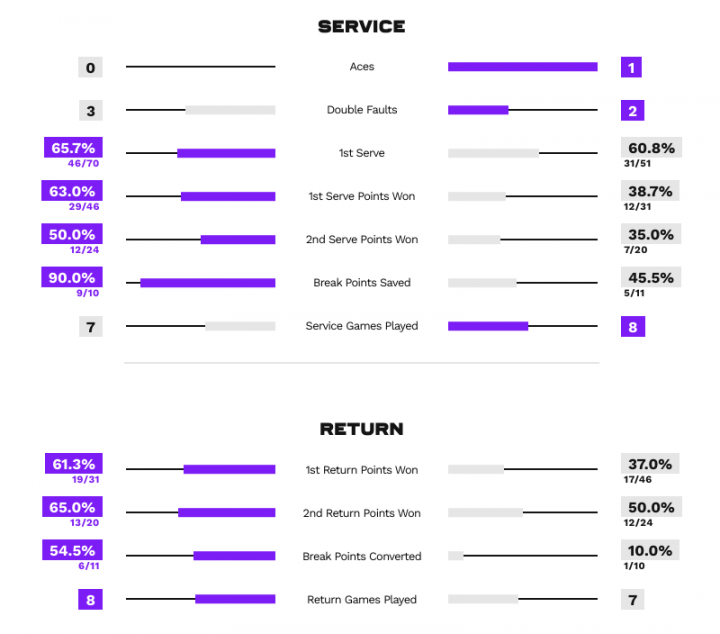Click the purple Aces value 1 badge
Viewport: 720px width, 634px height.
tap(631, 67)
